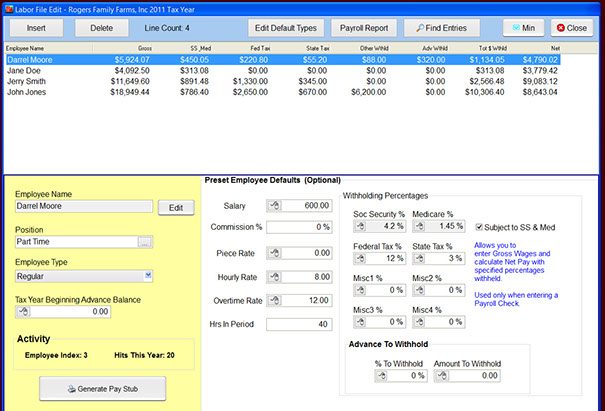Generate Pay Stub for the employee
This screenshot has height=411, width=605.
[103, 388]
